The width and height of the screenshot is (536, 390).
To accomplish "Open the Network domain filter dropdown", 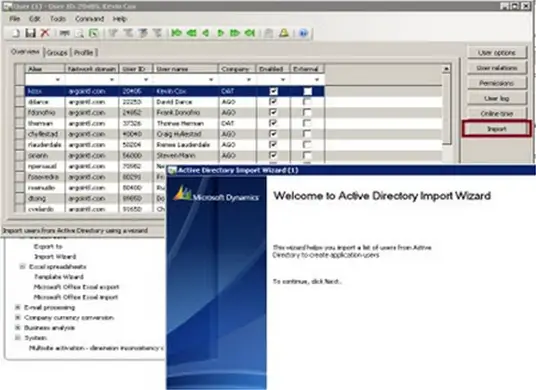I will pos(112,80).
